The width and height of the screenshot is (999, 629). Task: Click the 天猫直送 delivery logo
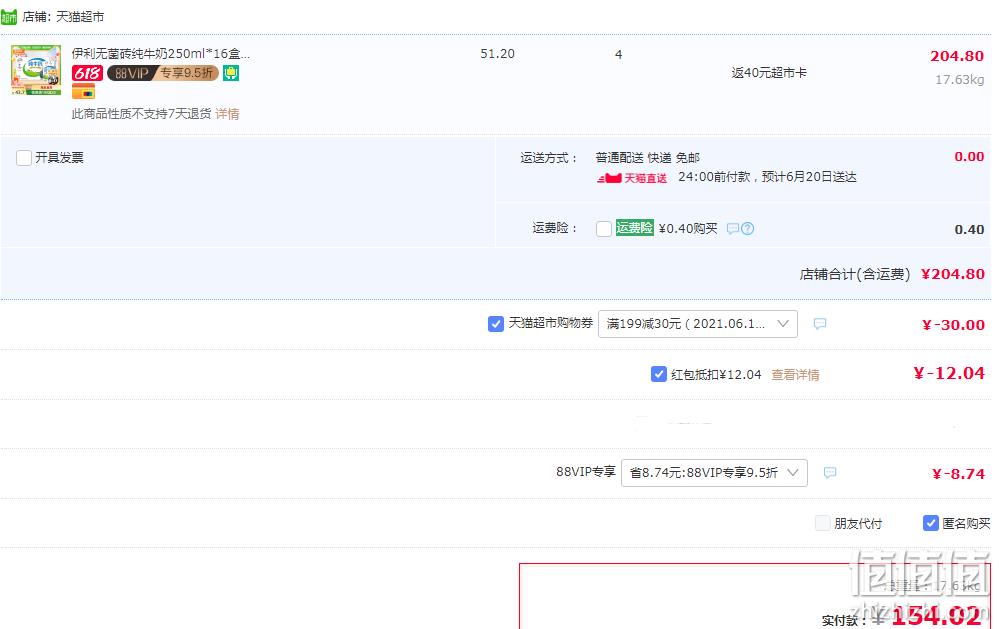point(631,178)
